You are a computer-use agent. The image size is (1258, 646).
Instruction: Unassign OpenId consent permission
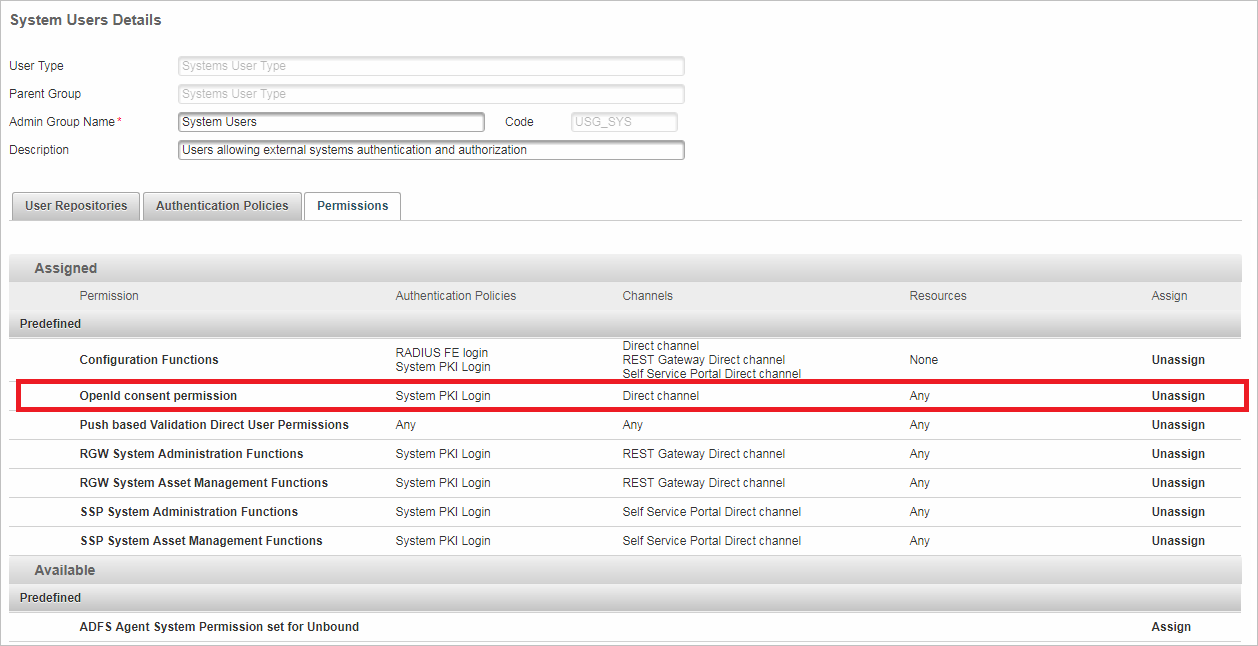pos(1177,396)
